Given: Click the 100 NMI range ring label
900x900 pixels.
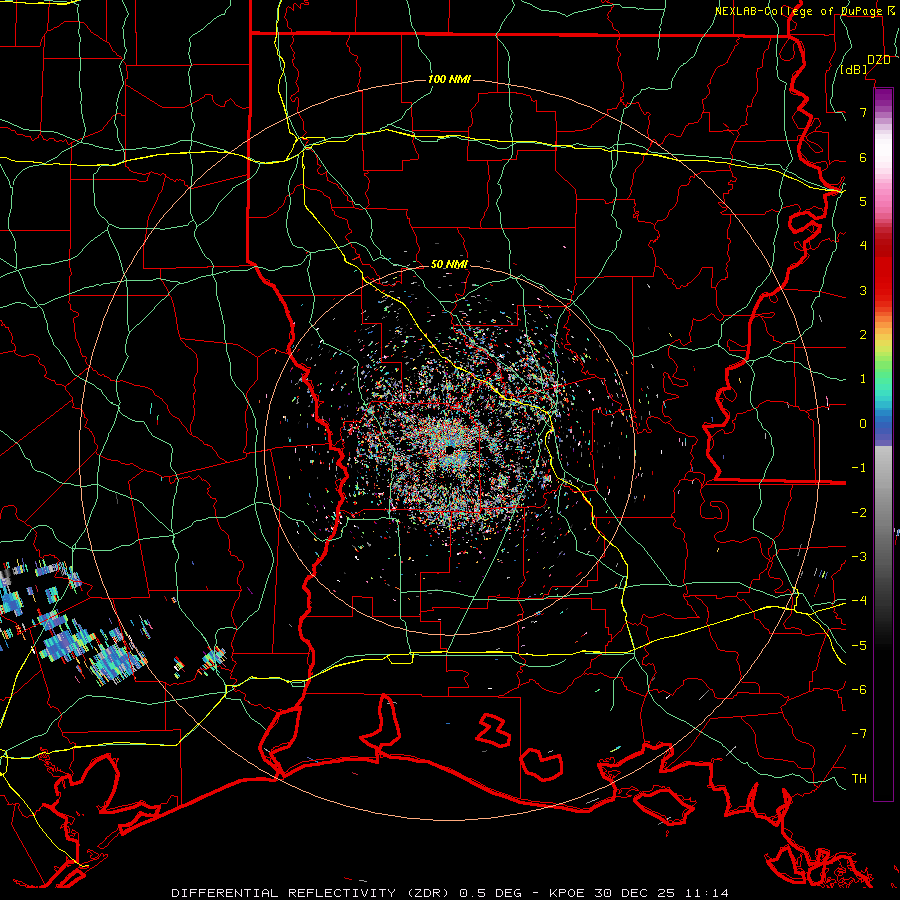Looking at the screenshot, I should [x=449, y=79].
